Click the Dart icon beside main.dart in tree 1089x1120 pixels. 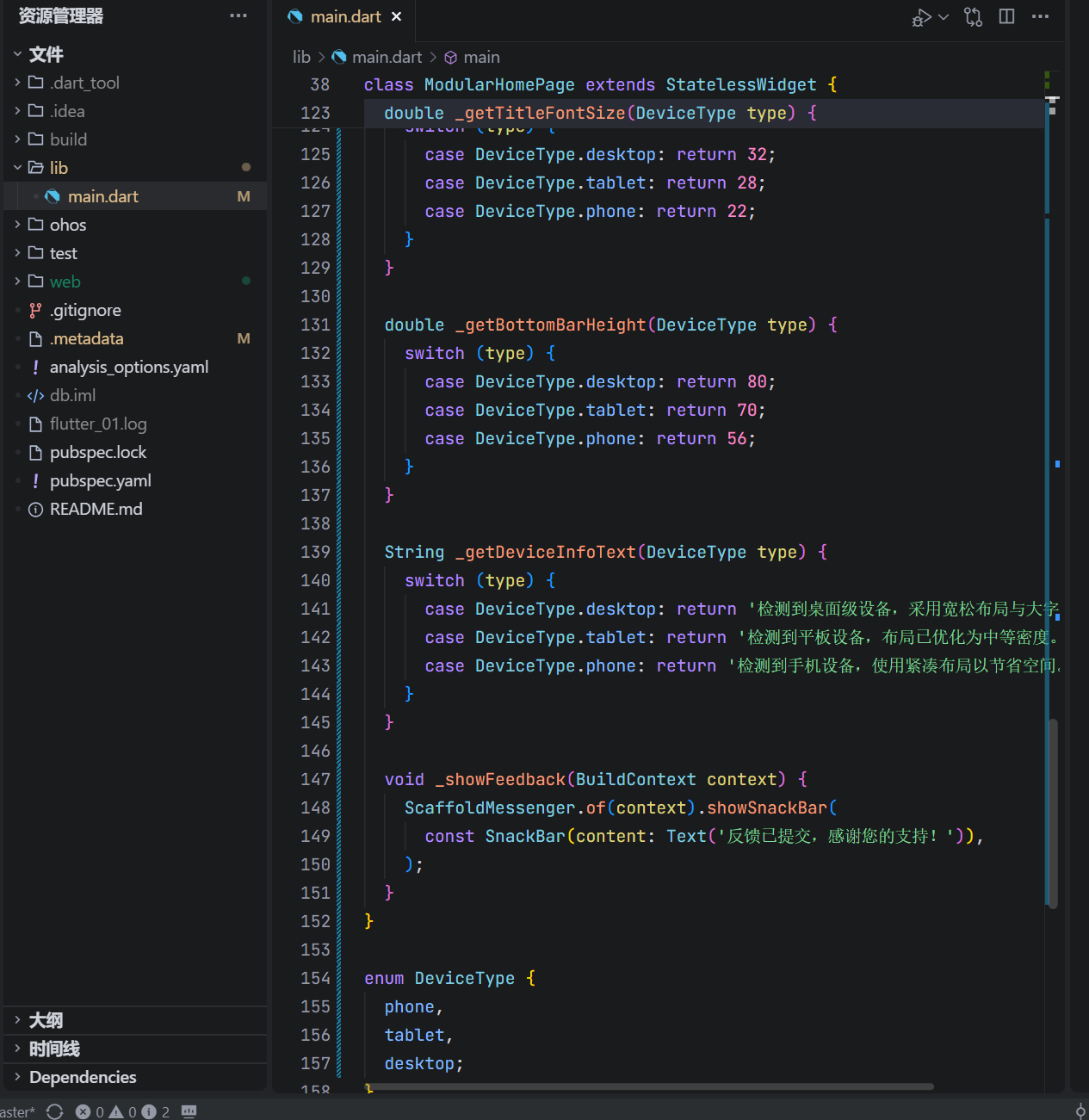53,196
